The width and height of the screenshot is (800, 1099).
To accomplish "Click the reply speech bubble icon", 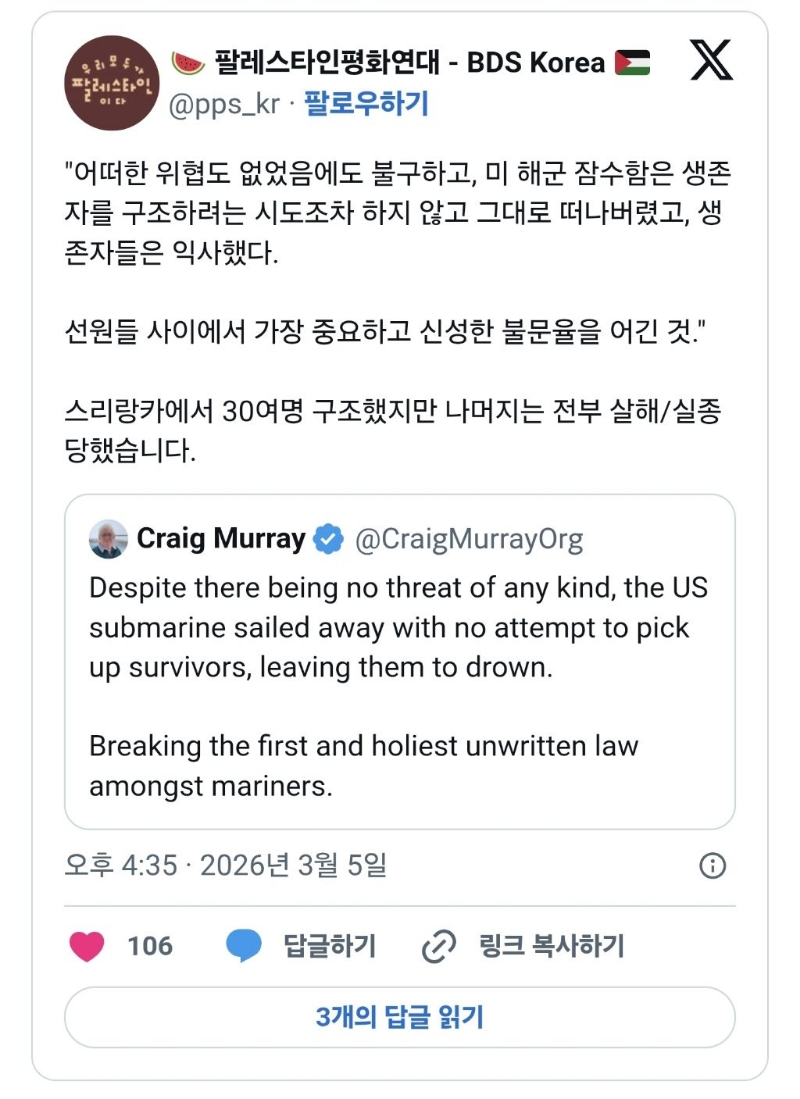I will [243, 945].
